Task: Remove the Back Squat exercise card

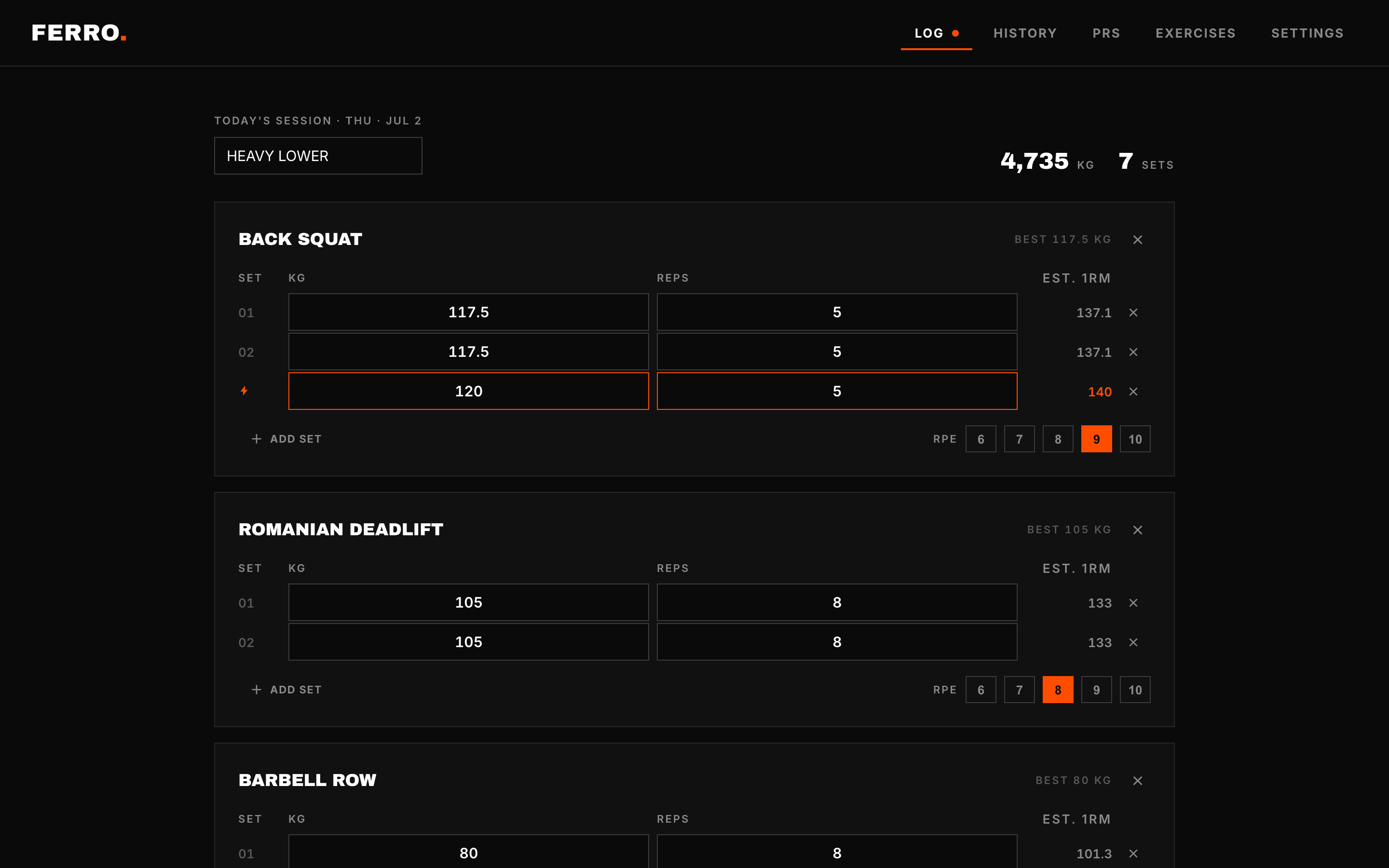Action: 1138,239
